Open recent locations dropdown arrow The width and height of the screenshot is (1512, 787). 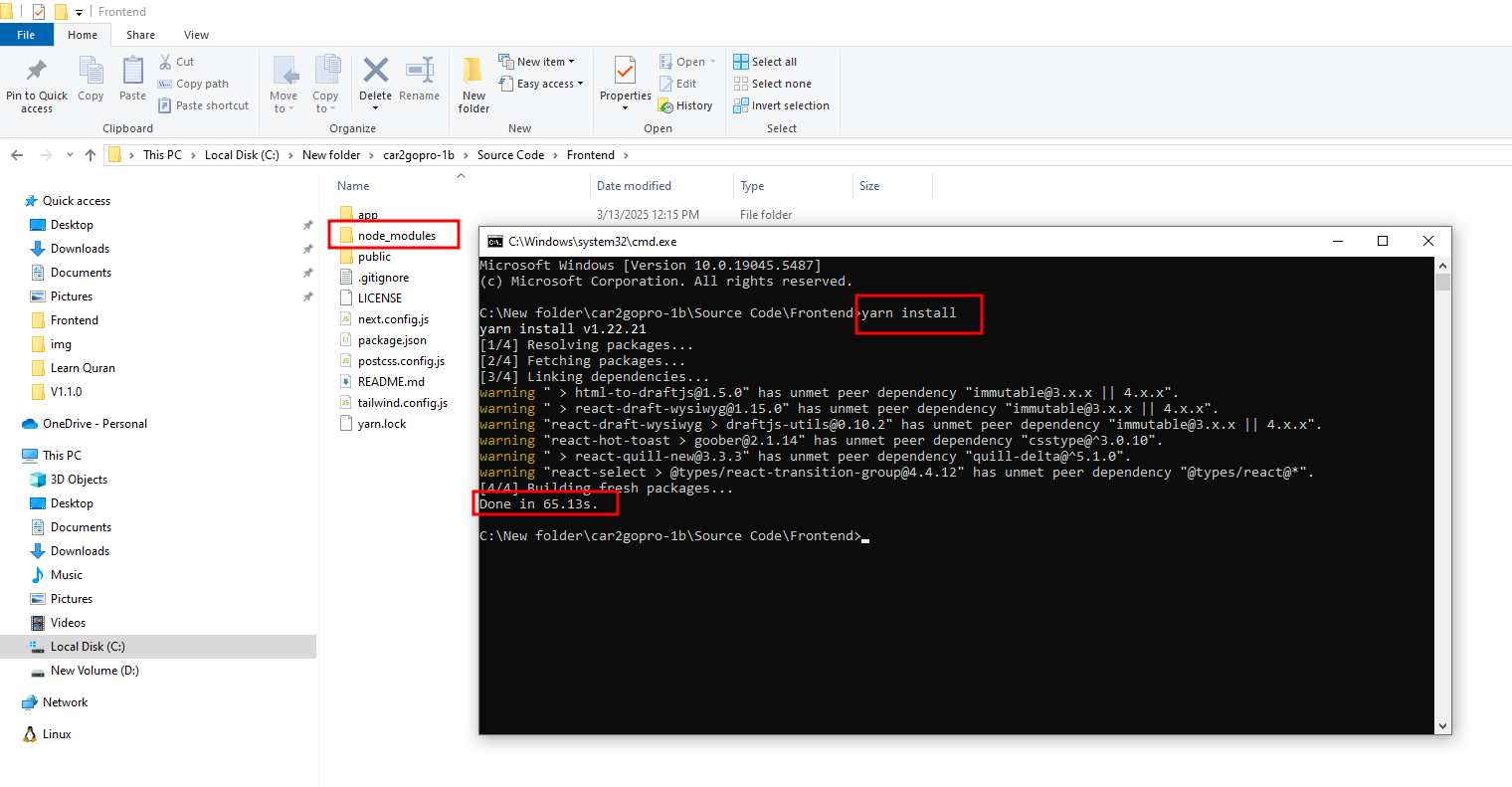(x=70, y=155)
